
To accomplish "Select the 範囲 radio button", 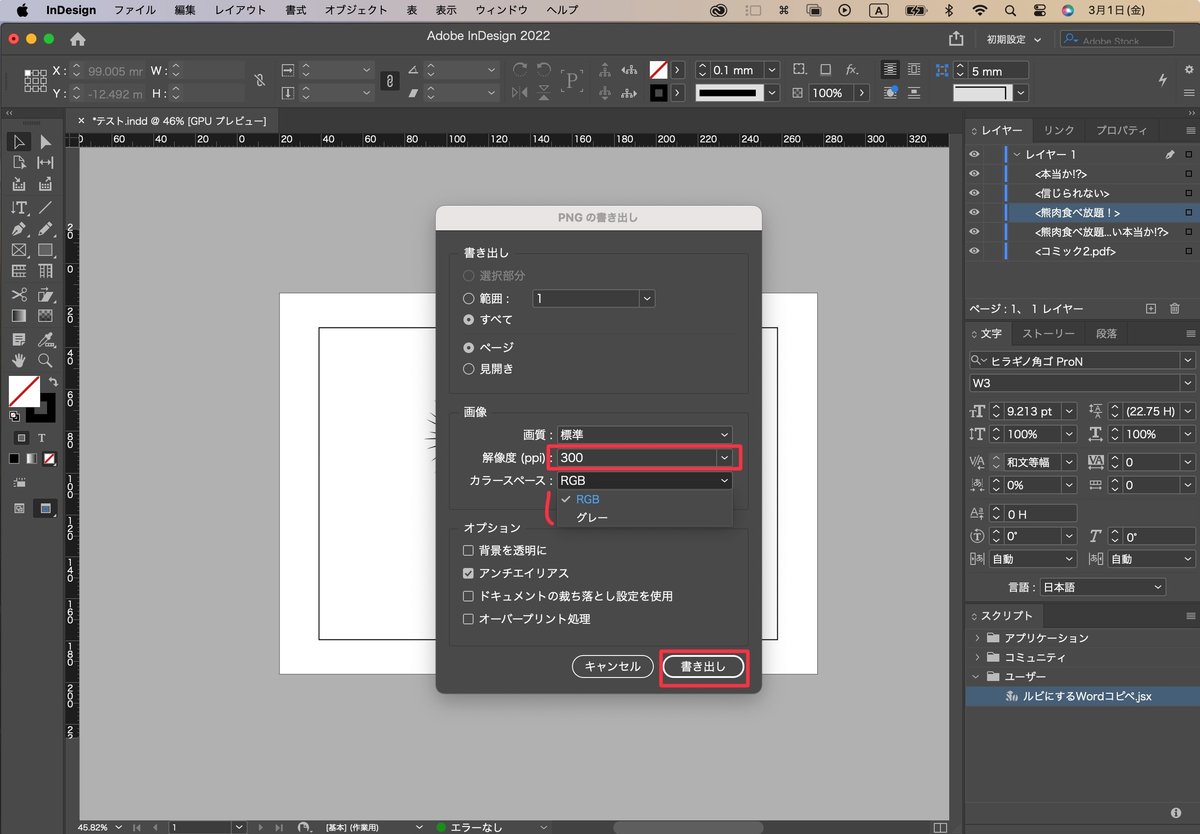I will (x=468, y=297).
